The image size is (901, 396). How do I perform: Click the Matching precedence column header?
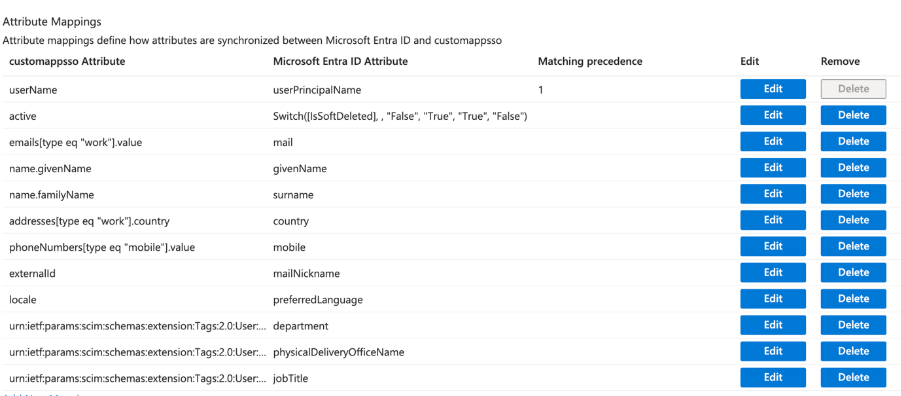[590, 61]
